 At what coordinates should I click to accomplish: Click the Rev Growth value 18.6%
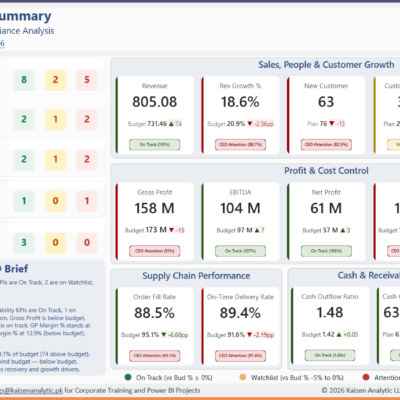[x=240, y=102]
